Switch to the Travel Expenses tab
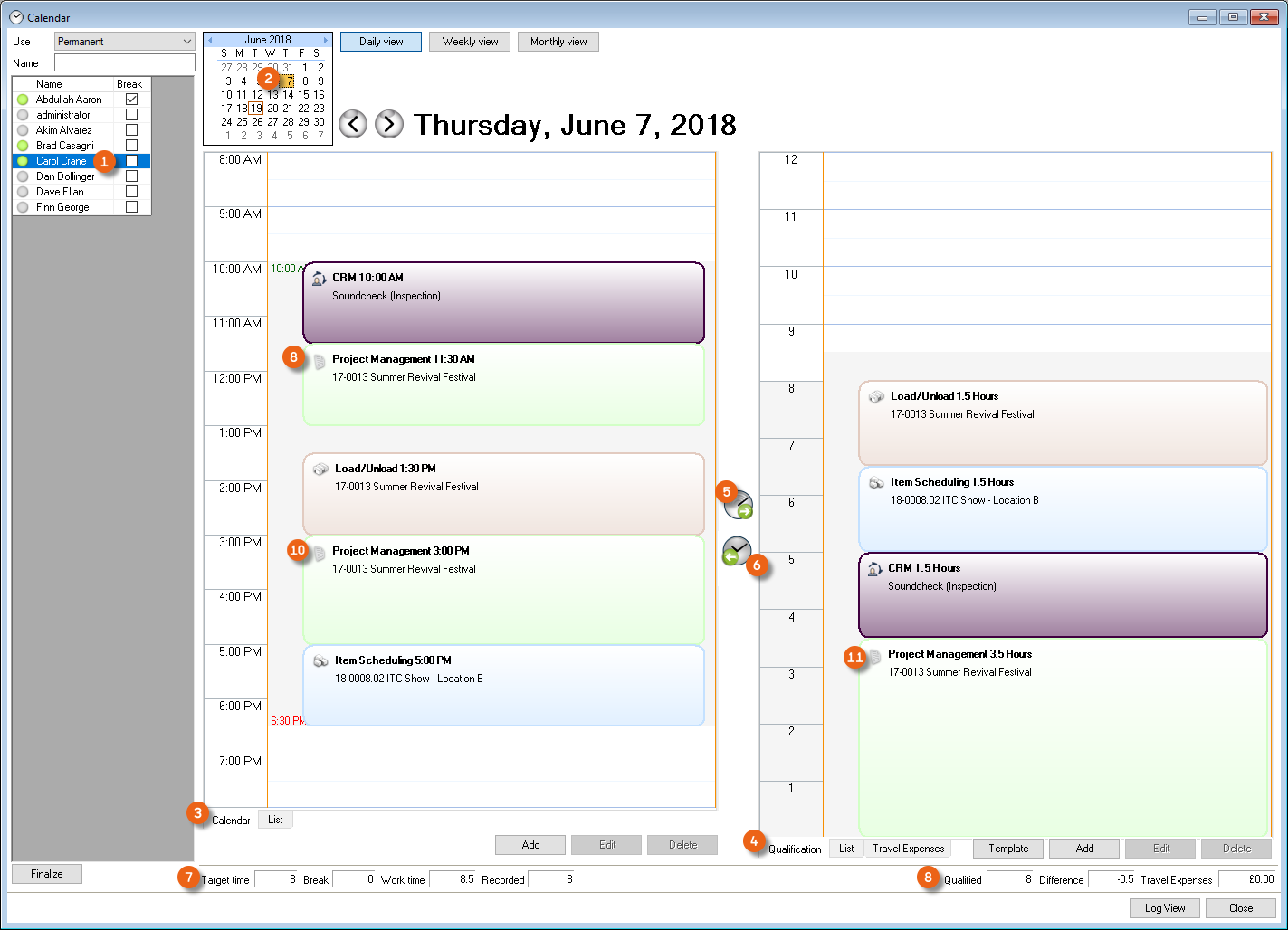The height and width of the screenshot is (930, 1288). [908, 849]
